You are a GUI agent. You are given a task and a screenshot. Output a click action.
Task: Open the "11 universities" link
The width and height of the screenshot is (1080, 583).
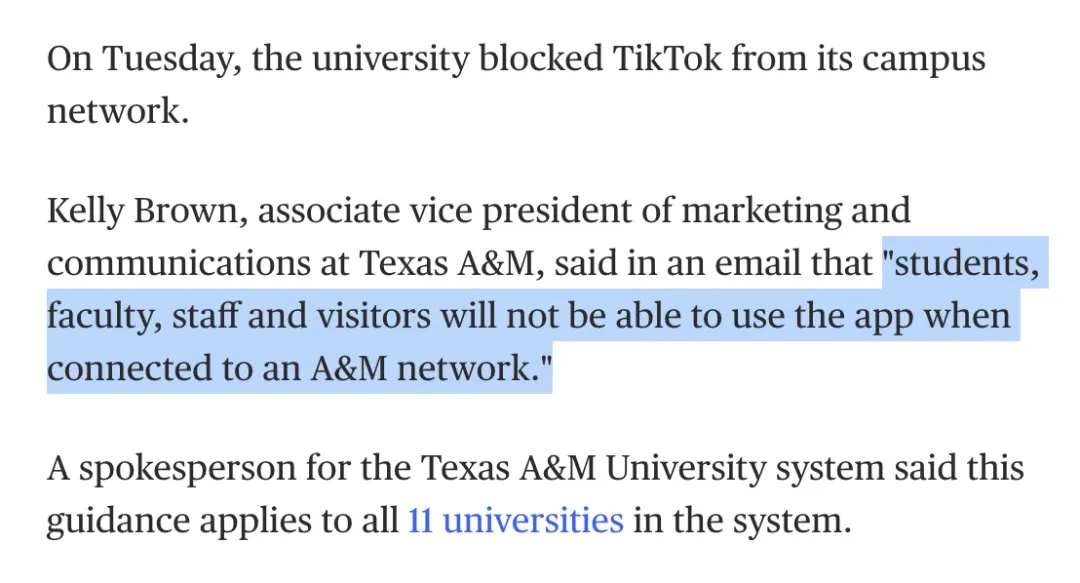[x=515, y=521]
